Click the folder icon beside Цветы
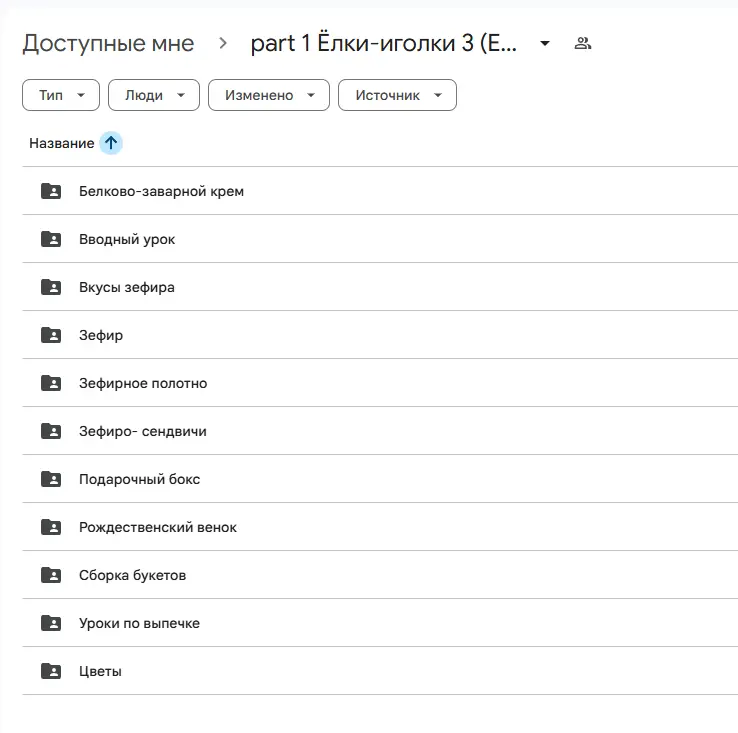 [x=51, y=671]
